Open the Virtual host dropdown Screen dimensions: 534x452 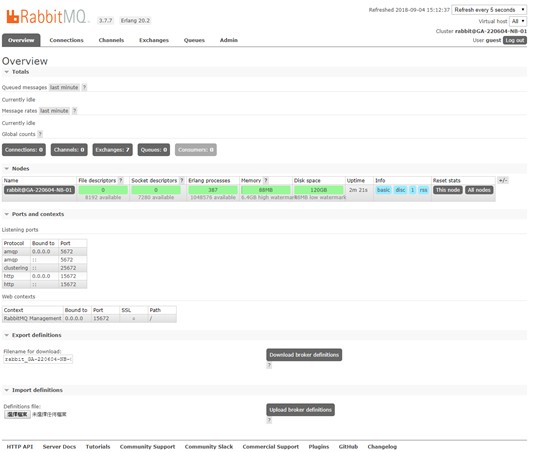point(518,21)
